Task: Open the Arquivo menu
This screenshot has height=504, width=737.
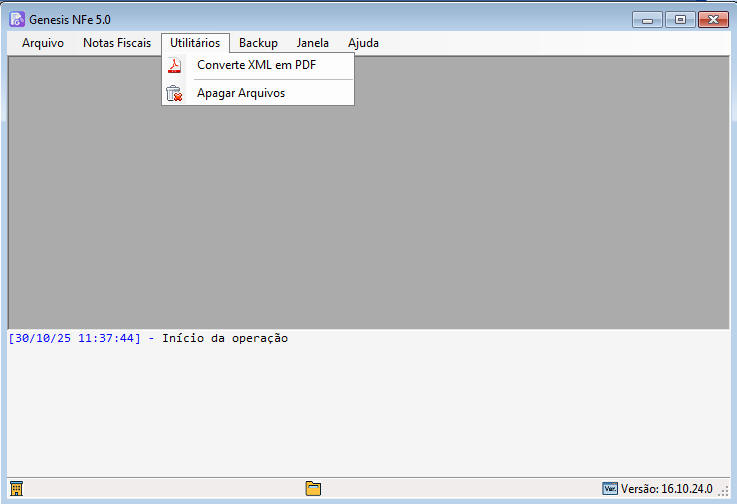Action: coord(43,43)
